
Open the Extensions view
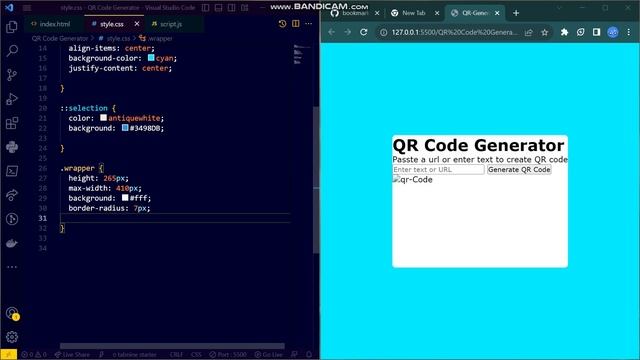coord(12,123)
